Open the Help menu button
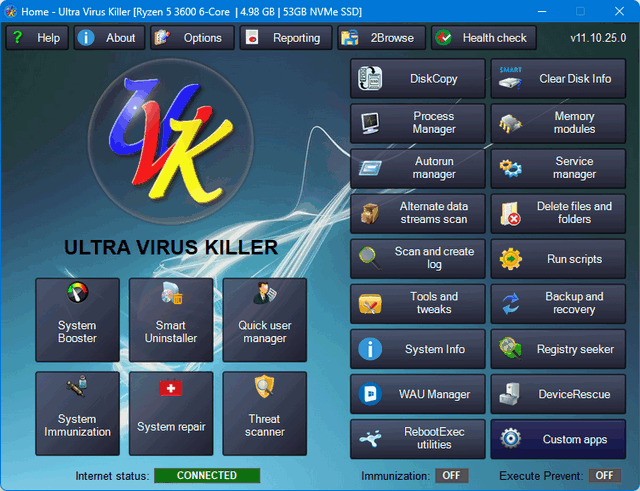 [37, 38]
